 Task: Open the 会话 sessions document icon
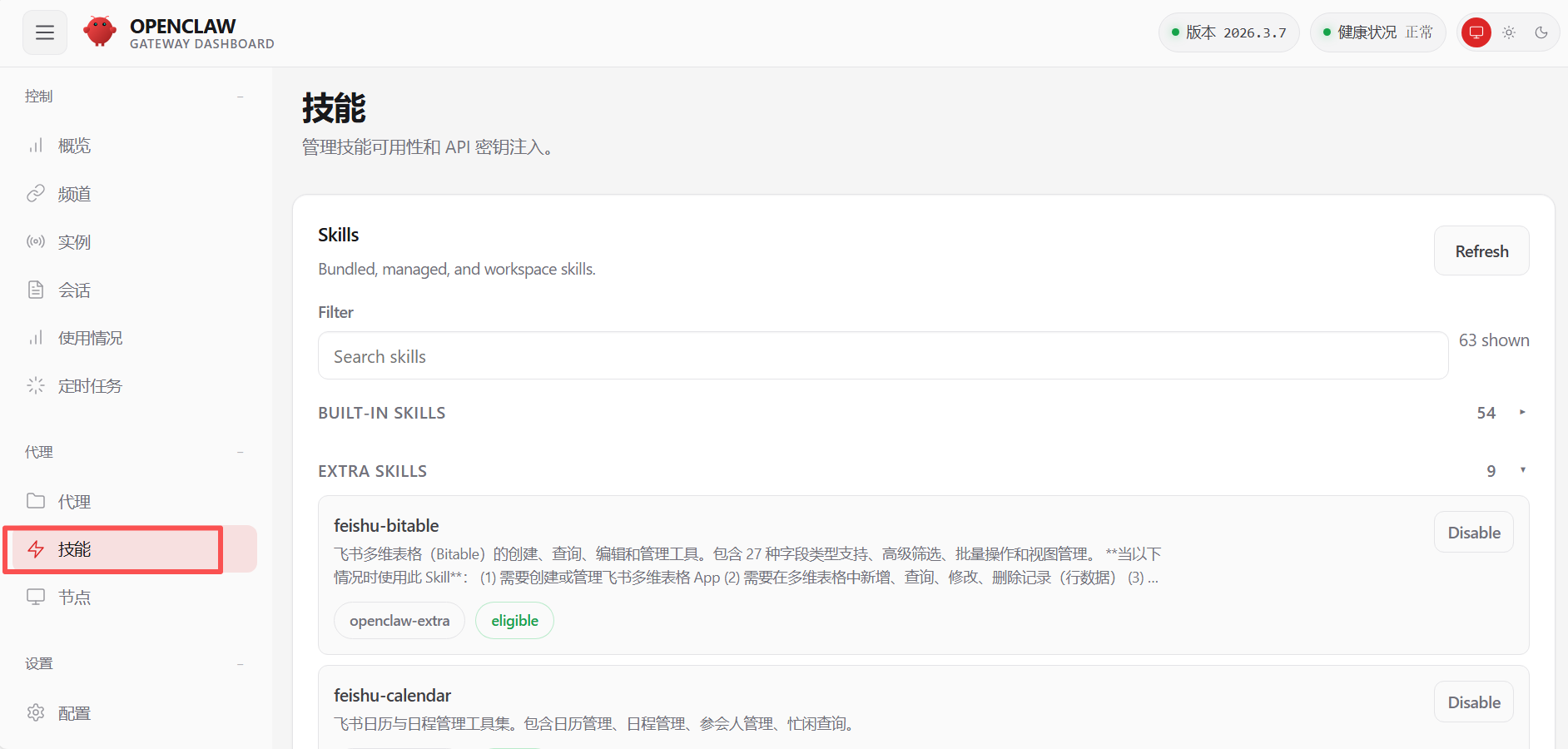[x=36, y=290]
